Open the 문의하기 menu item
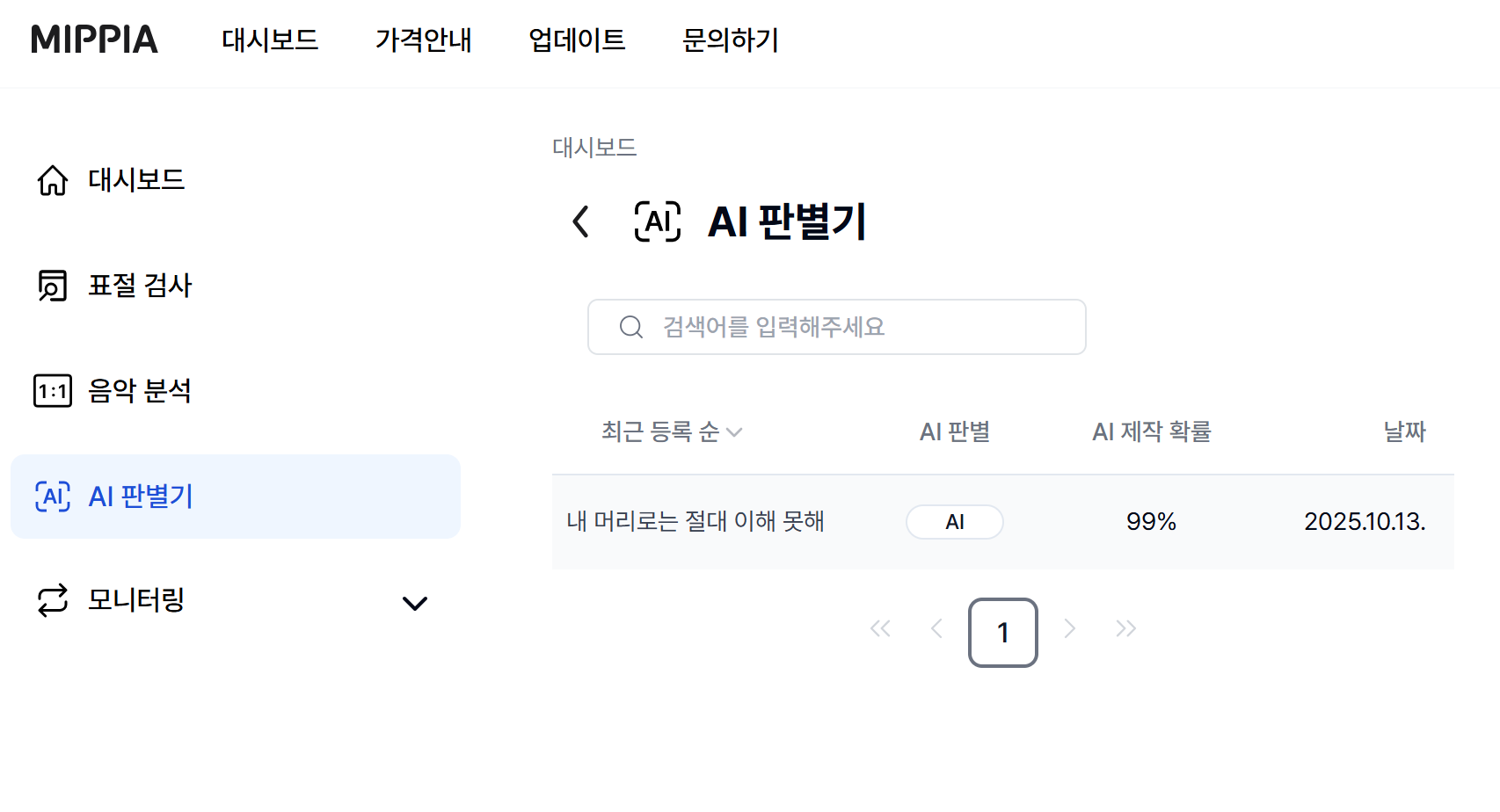The width and height of the screenshot is (1500, 812). (730, 40)
